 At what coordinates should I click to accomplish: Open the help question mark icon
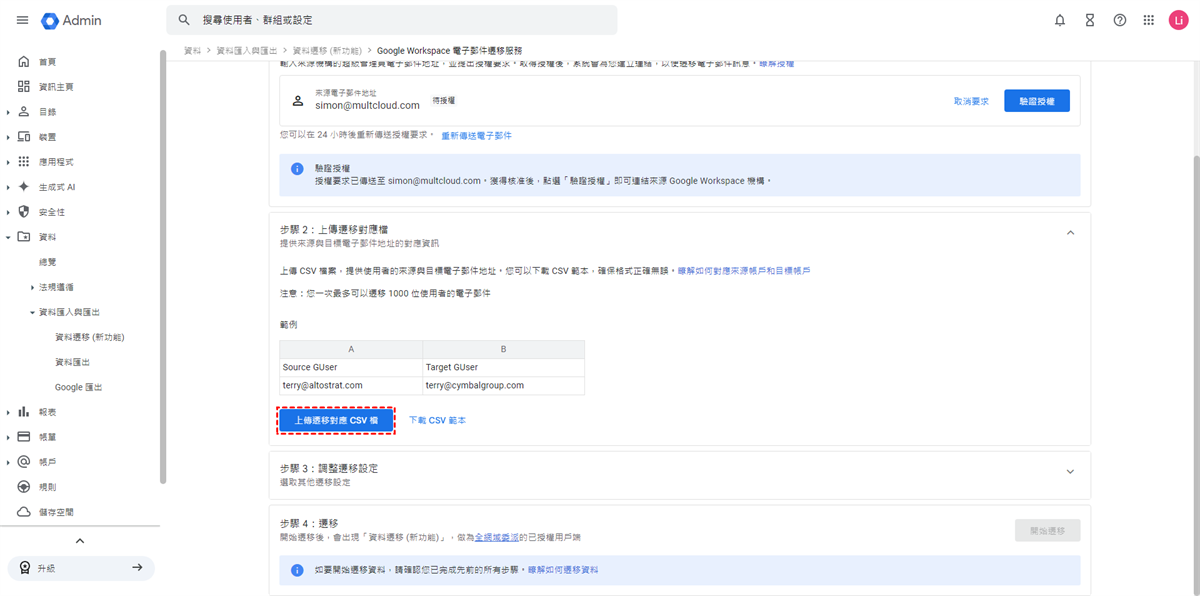[1120, 20]
